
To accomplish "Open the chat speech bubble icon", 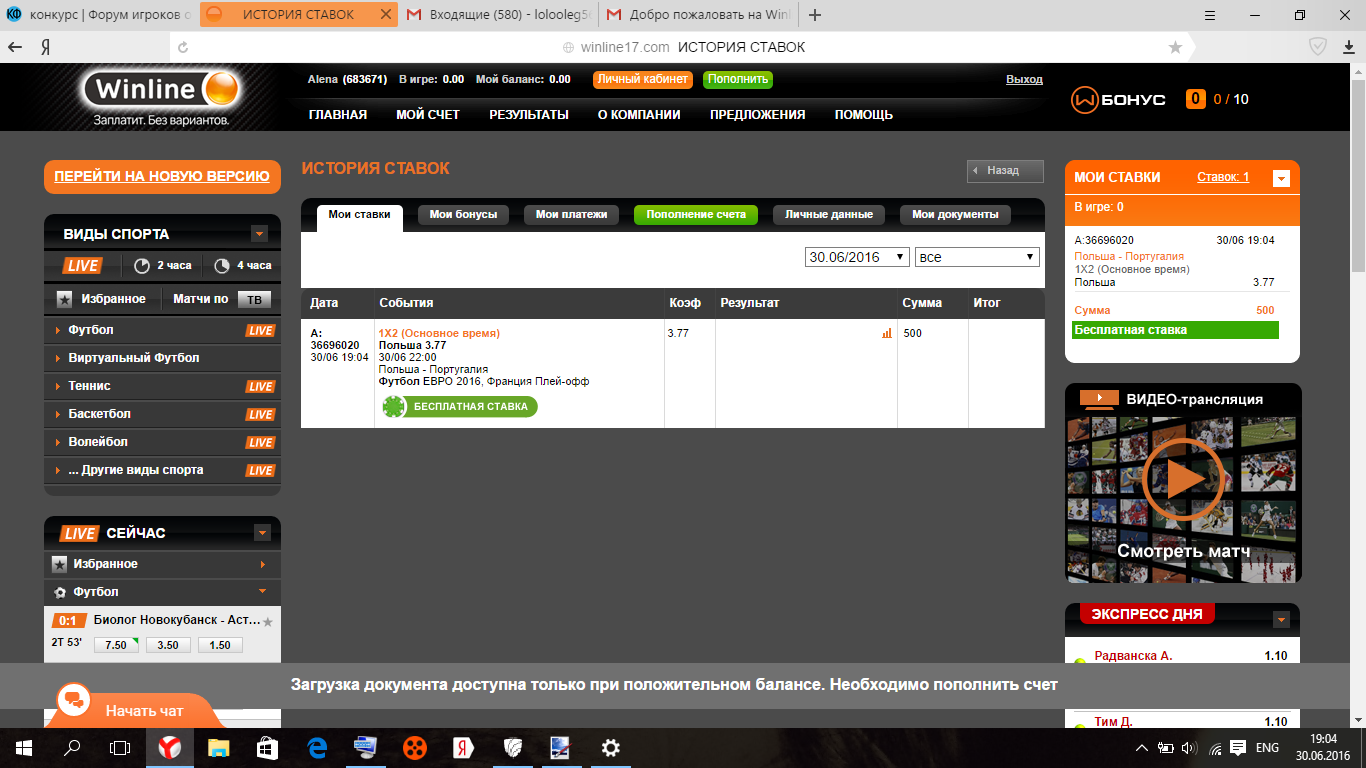I will (x=73, y=701).
